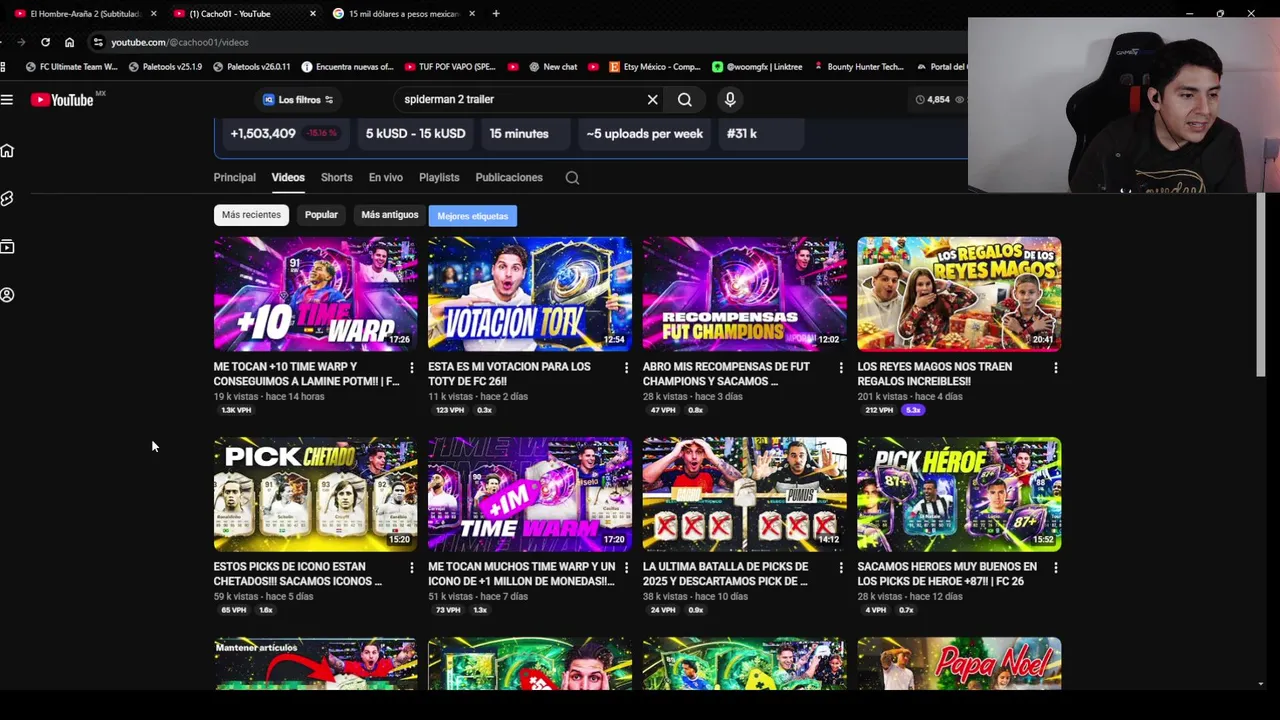Open the REGALOS DE LOS REYES MAGOS thumbnail
The image size is (1280, 720).
[x=959, y=294]
